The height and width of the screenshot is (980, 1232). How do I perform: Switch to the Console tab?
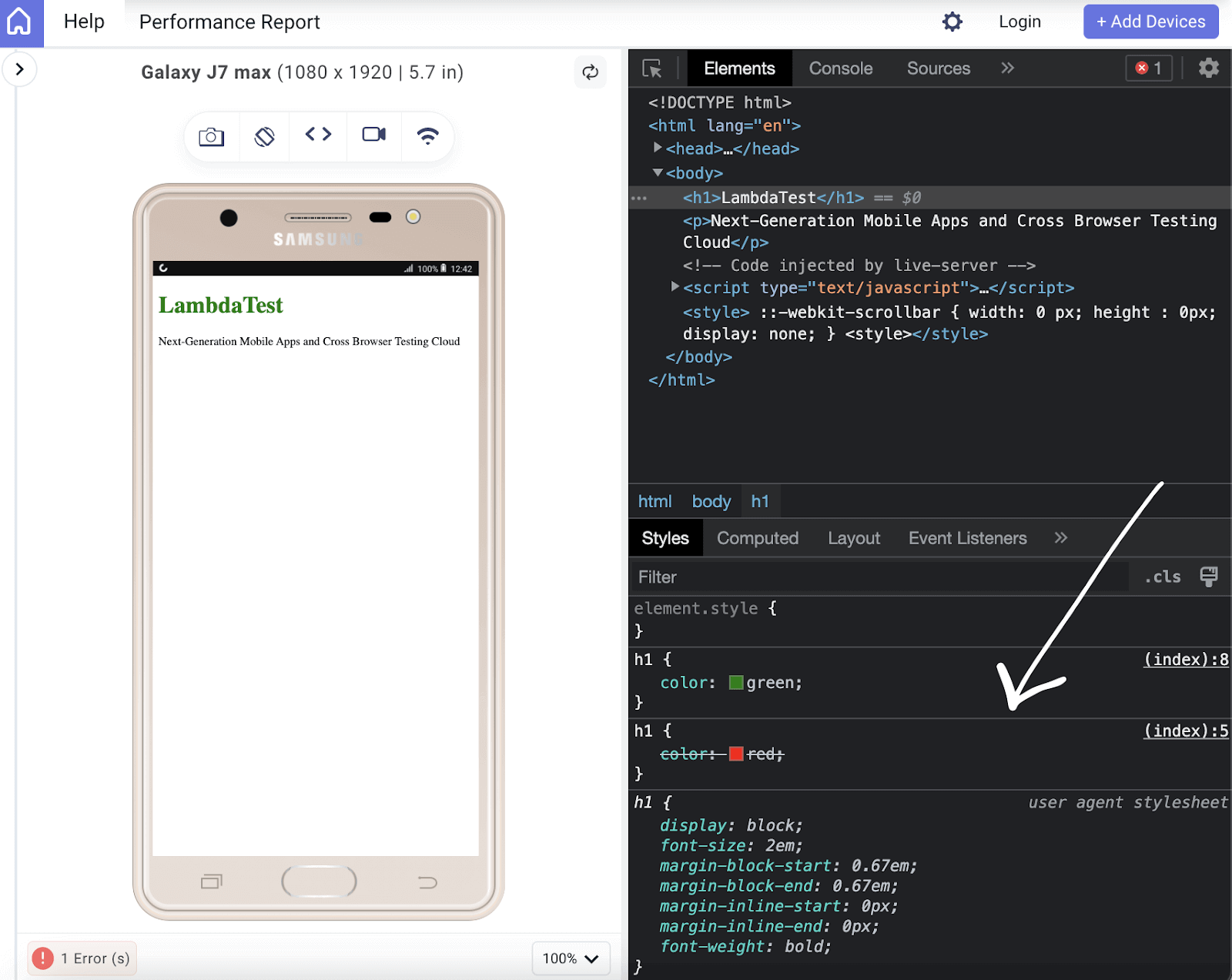tap(840, 69)
